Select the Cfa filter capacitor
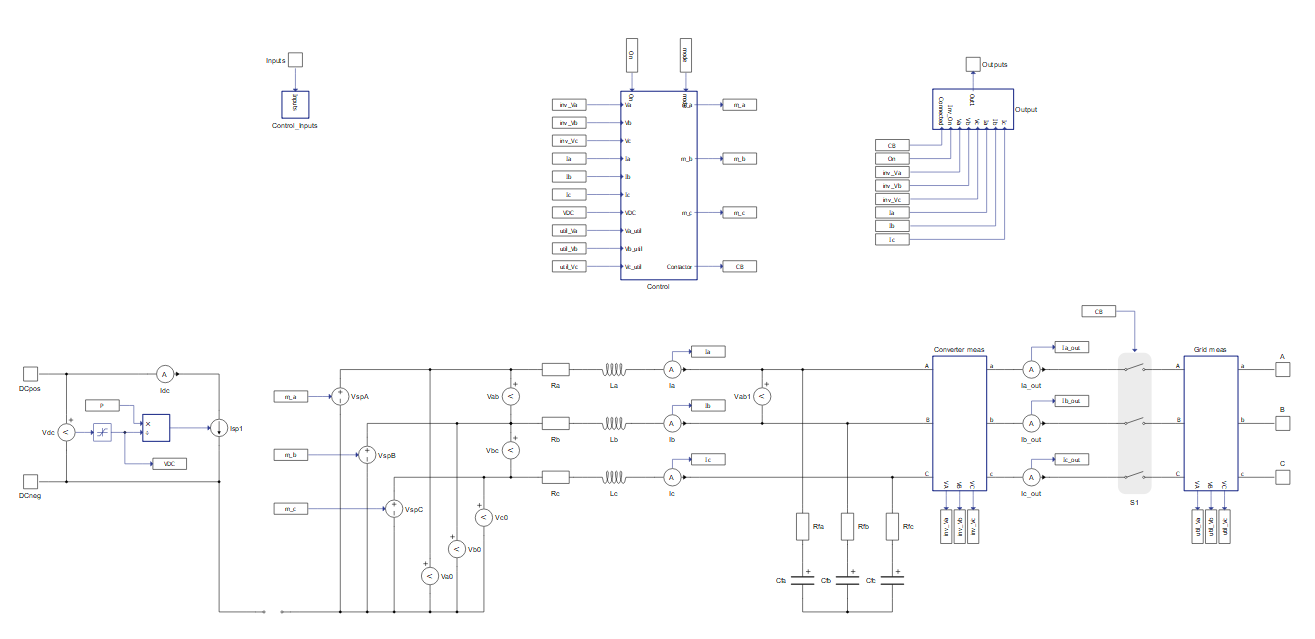Viewport: 1315px width, 639px height. 802,580
